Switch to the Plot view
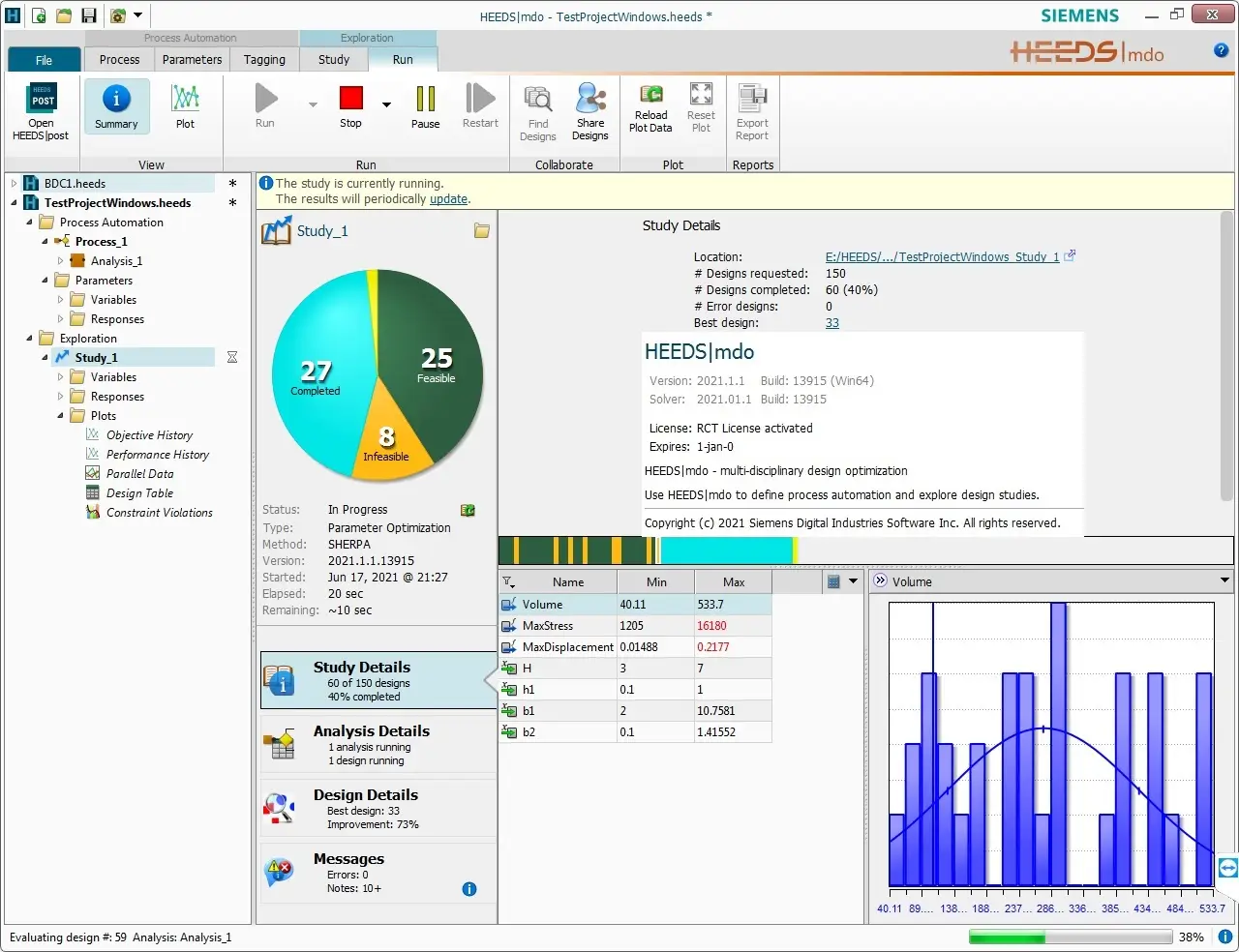This screenshot has width=1239, height=952. pos(185,106)
